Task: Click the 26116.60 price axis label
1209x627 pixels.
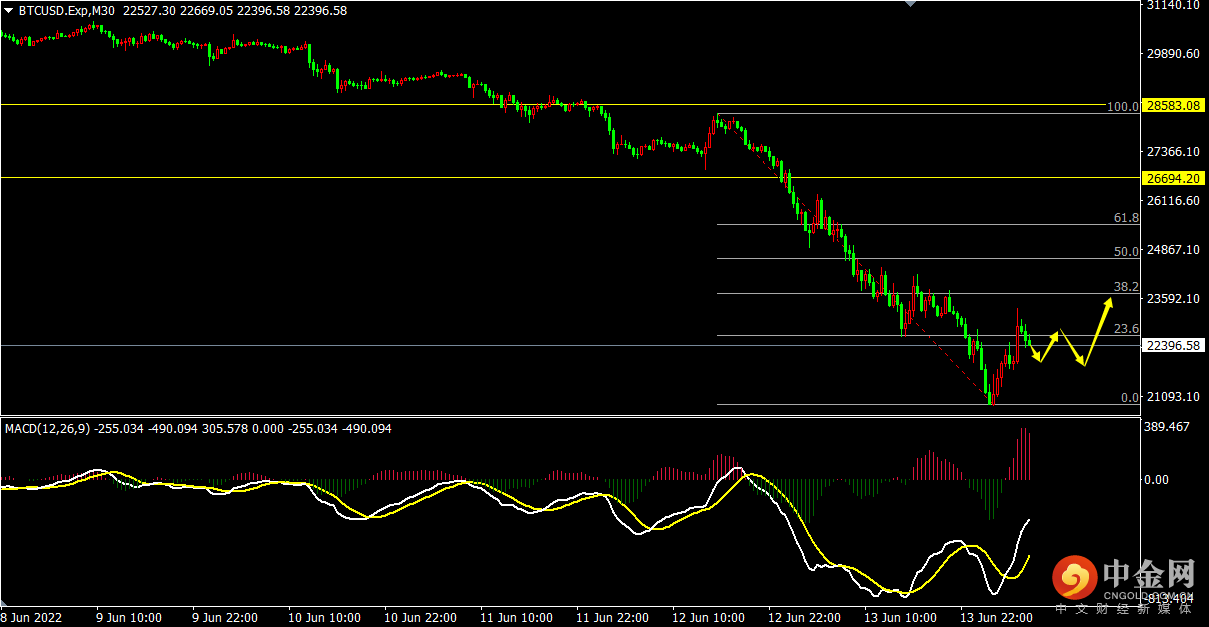Action: (x=1173, y=201)
